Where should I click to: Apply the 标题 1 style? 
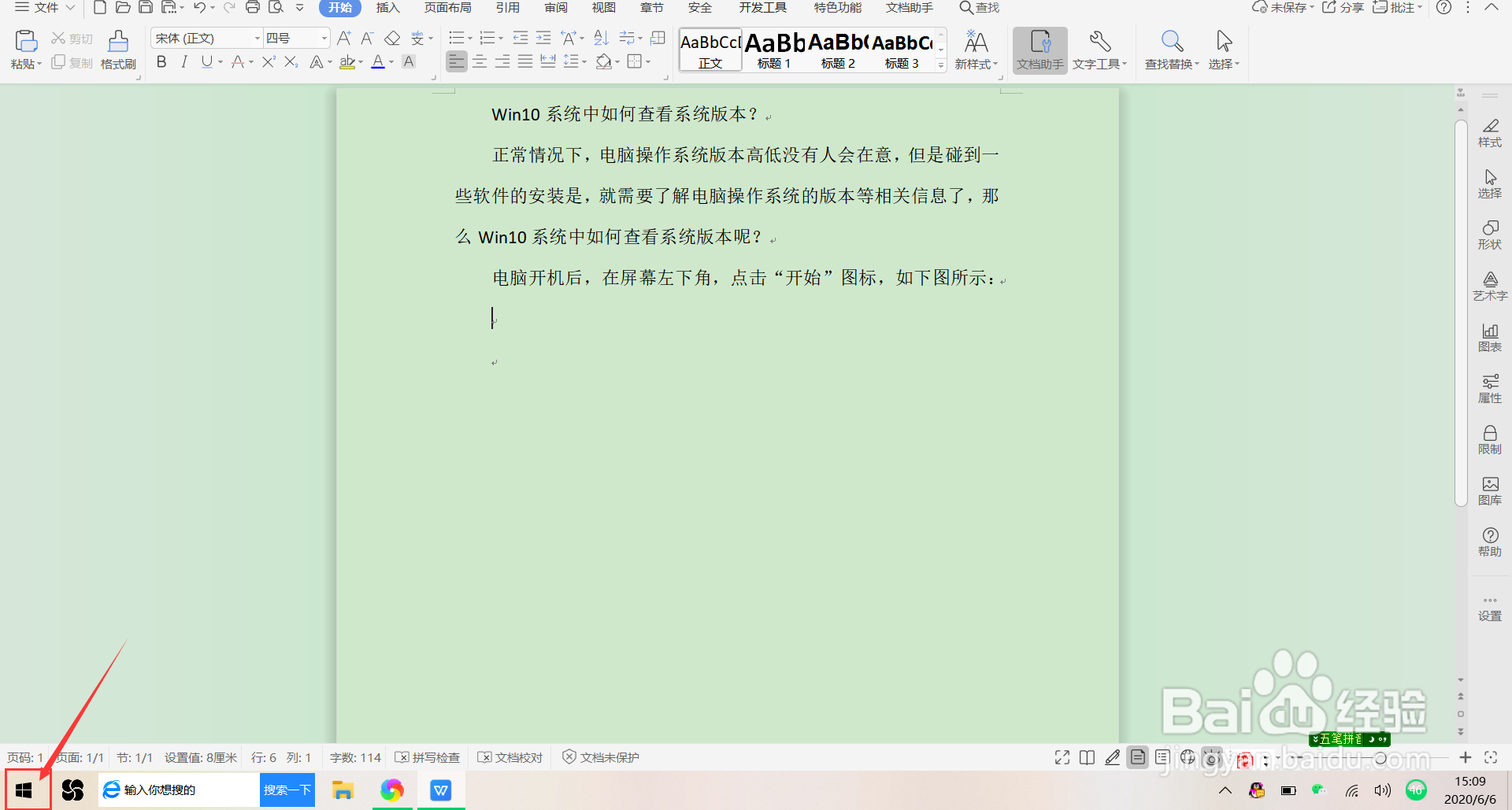tap(773, 49)
